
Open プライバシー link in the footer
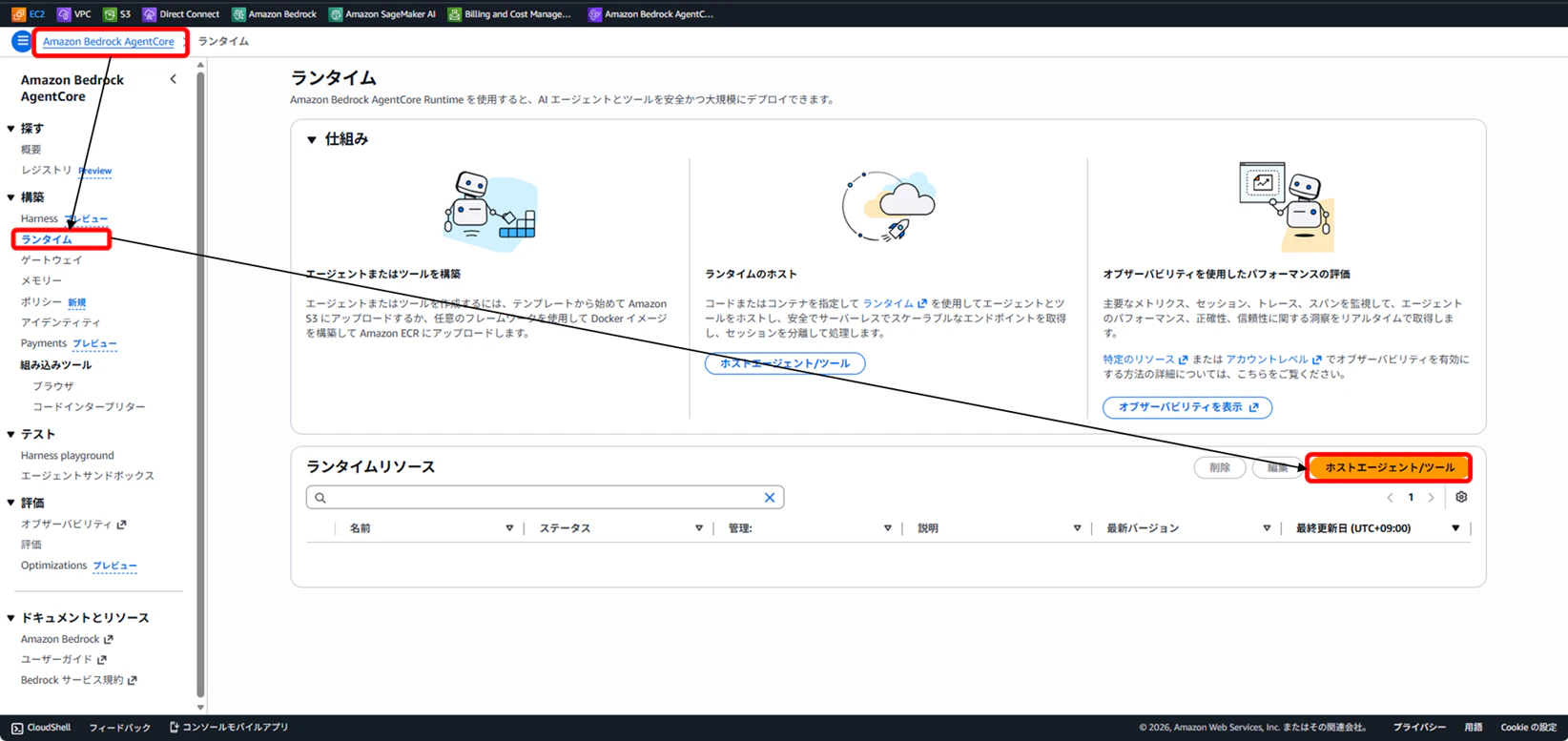point(1419,728)
